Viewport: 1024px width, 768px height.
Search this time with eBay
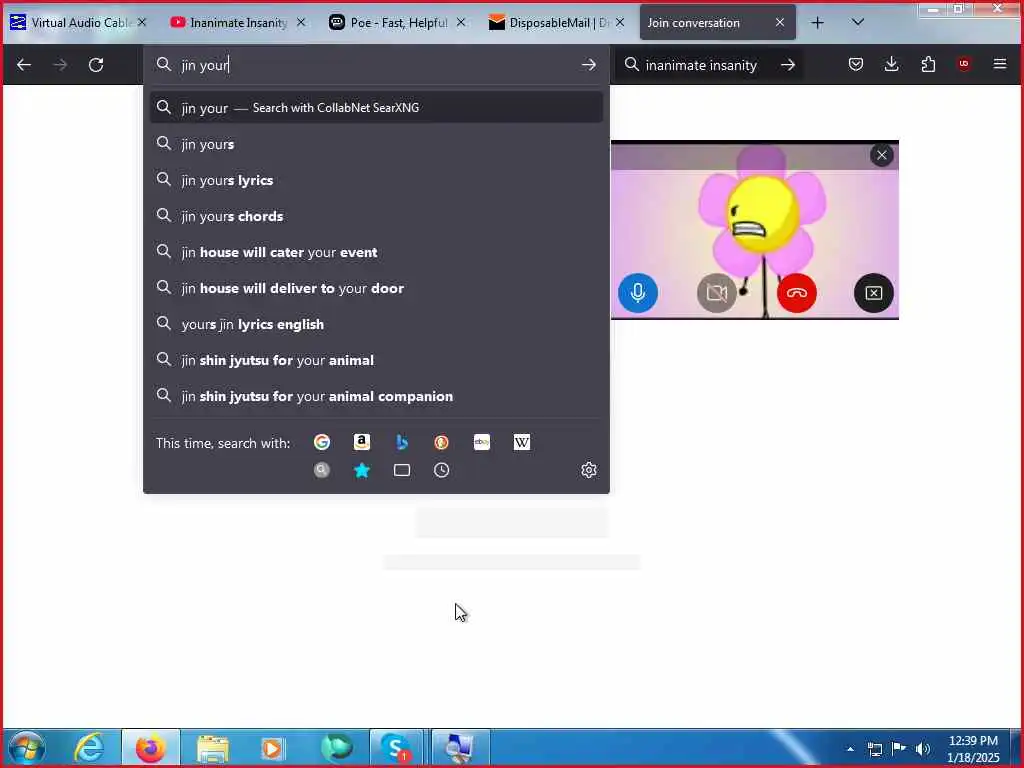pyautogui.click(x=482, y=442)
